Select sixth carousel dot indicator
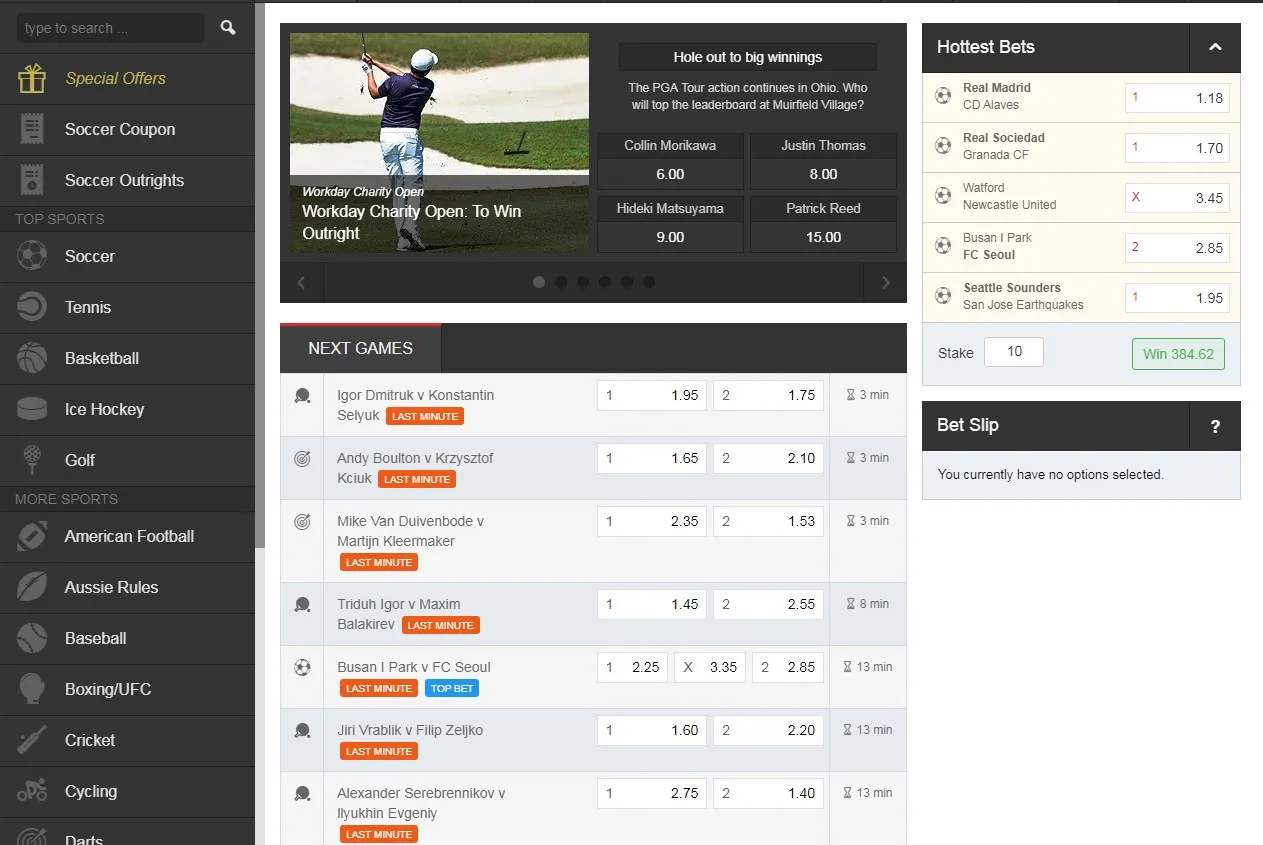Image resolution: width=1263 pixels, height=845 pixels. tap(649, 282)
